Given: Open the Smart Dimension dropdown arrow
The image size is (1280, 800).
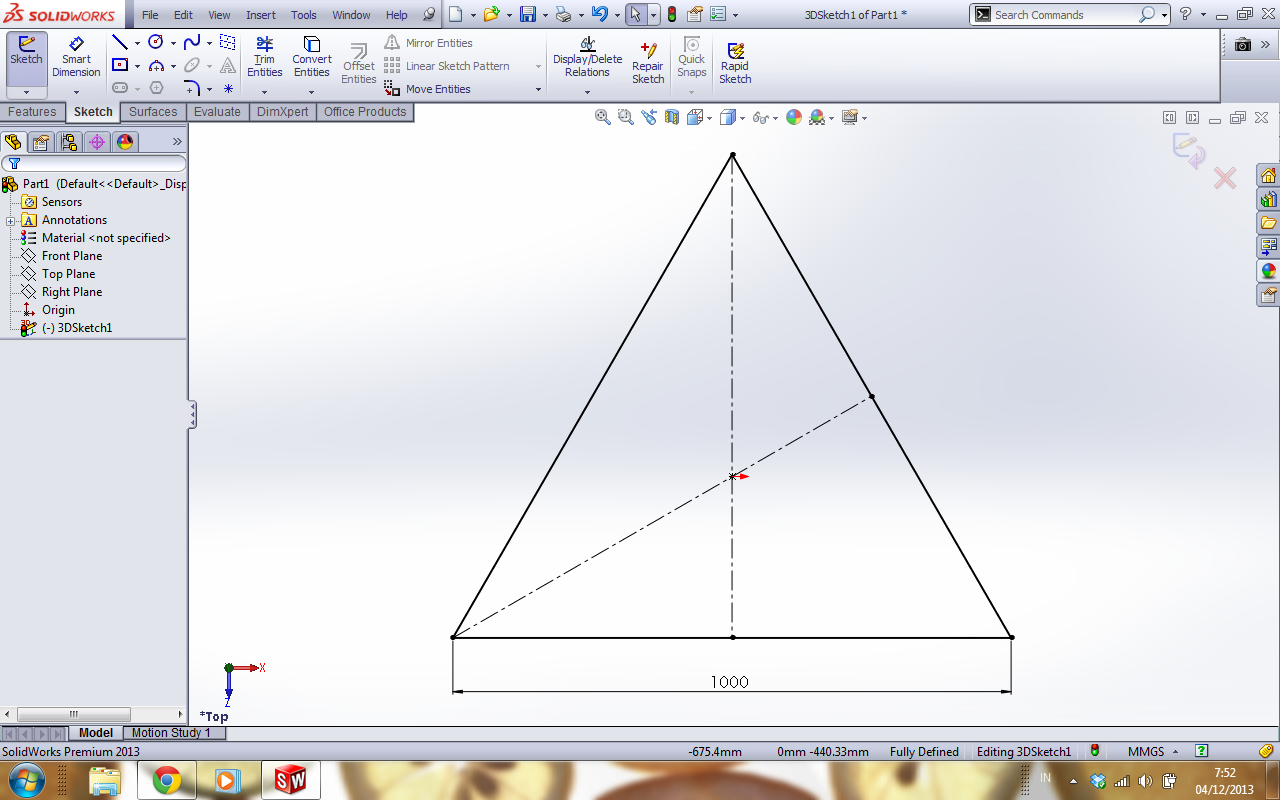Looking at the screenshot, I should [76, 92].
